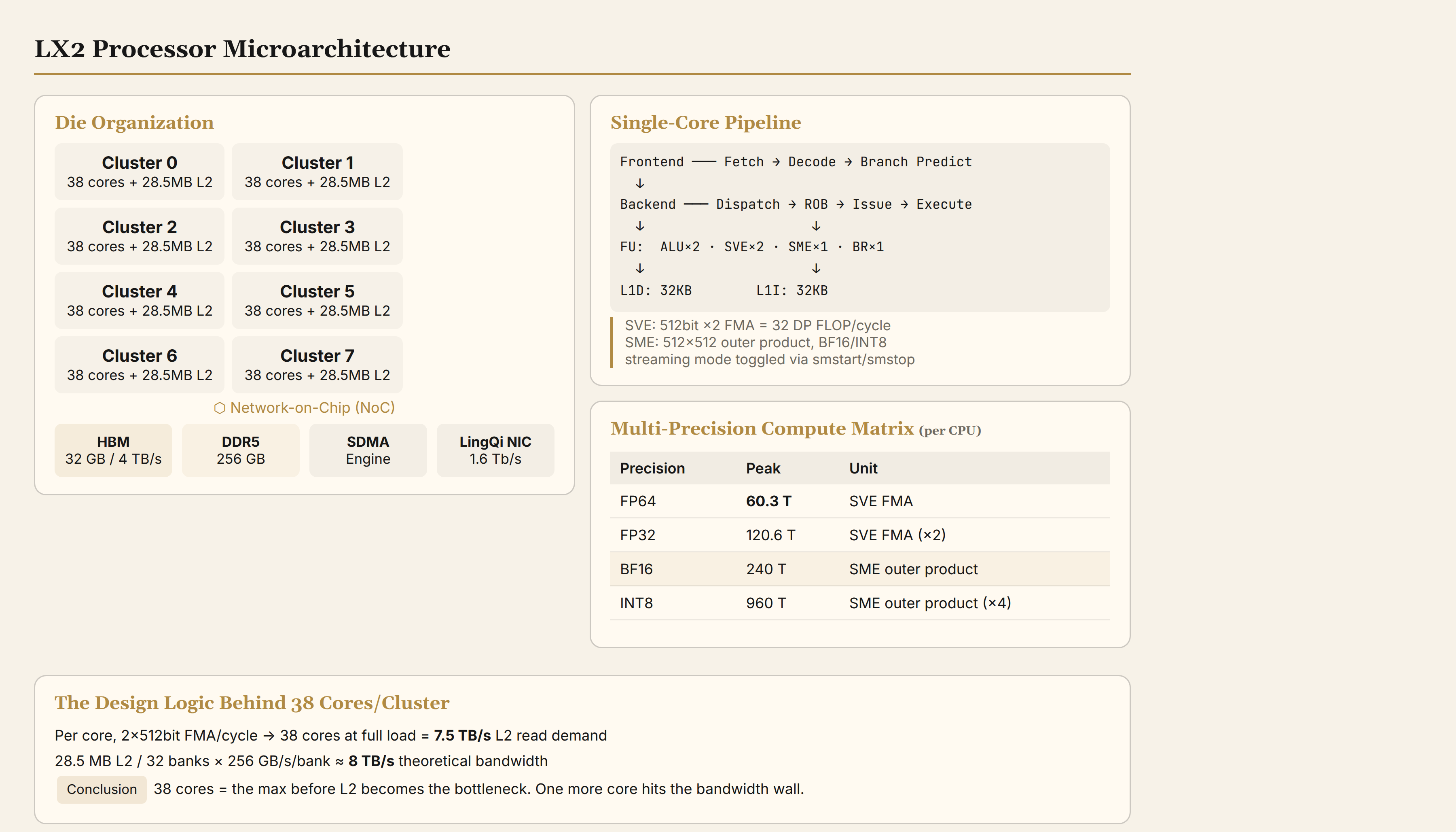Viewport: 1456px width, 832px height.
Task: Click the Cluster 4 block
Action: (139, 301)
